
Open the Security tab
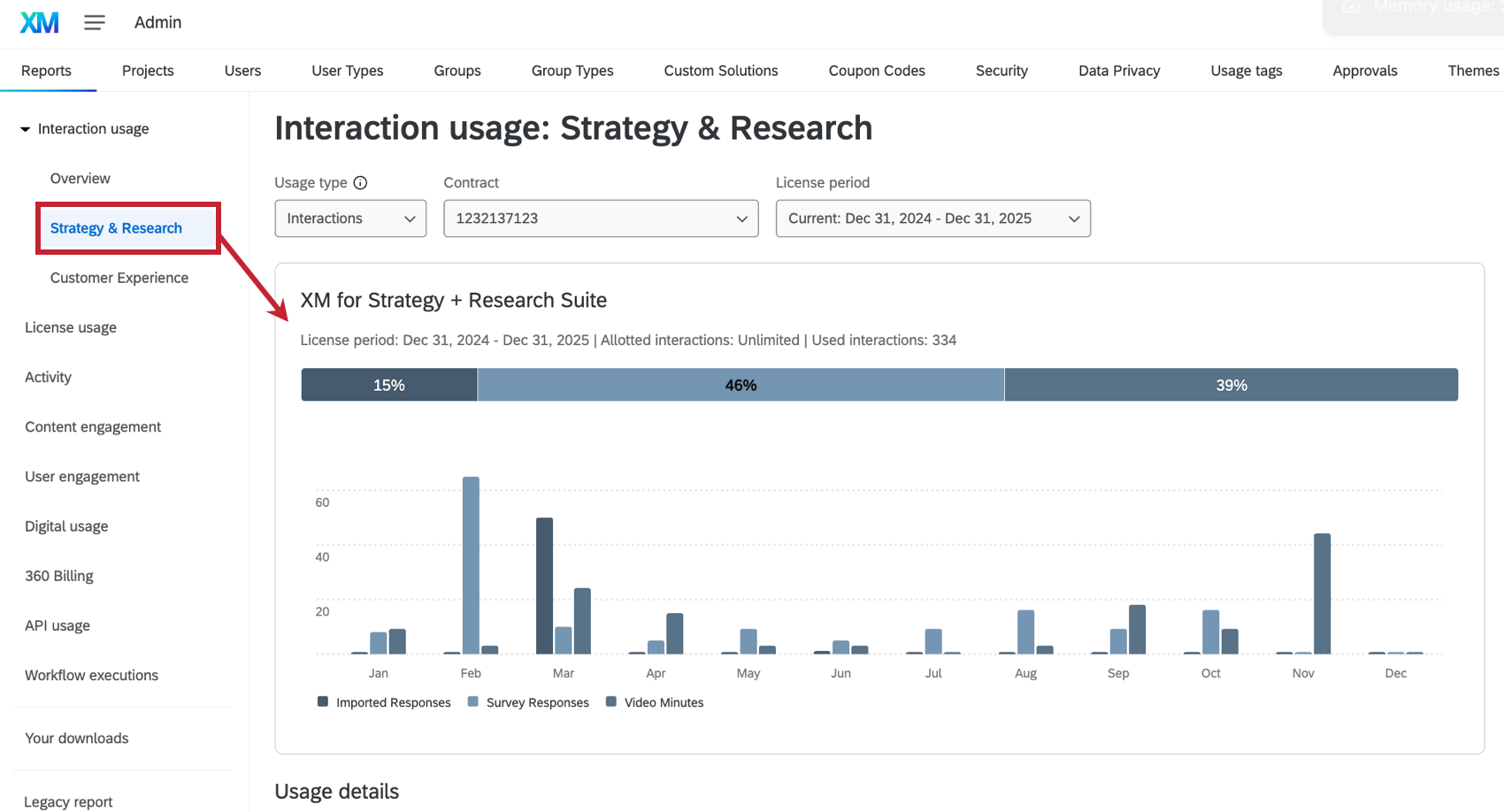1001,70
